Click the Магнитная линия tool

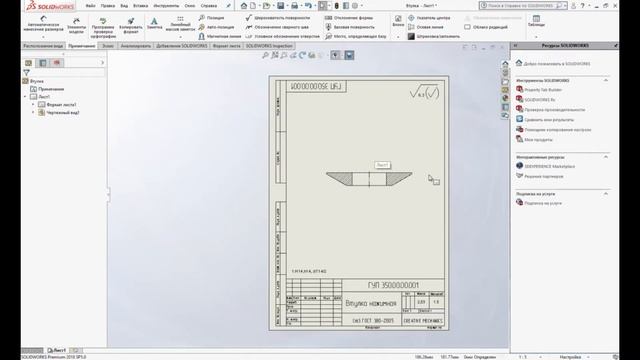coord(220,36)
